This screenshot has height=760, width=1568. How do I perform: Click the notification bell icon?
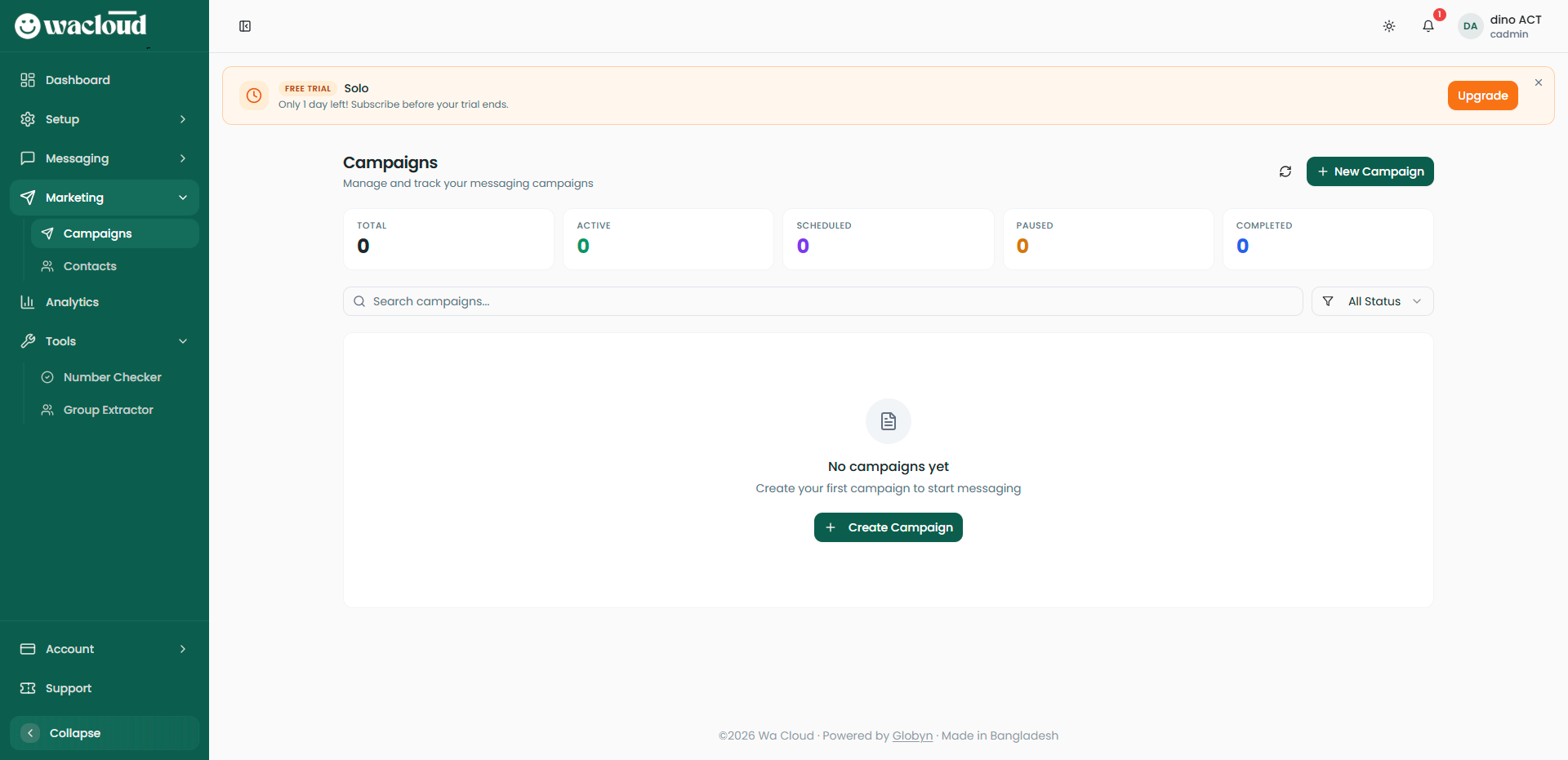tap(1428, 26)
